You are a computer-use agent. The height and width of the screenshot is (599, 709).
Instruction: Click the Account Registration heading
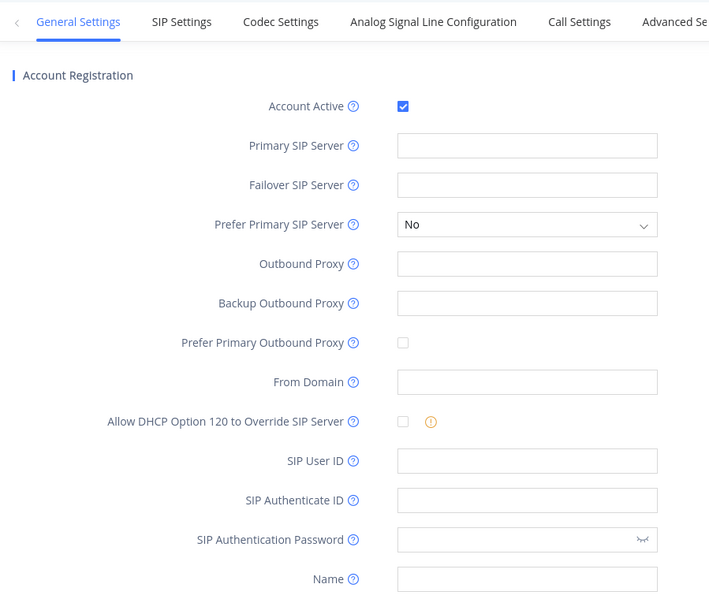[x=78, y=75]
